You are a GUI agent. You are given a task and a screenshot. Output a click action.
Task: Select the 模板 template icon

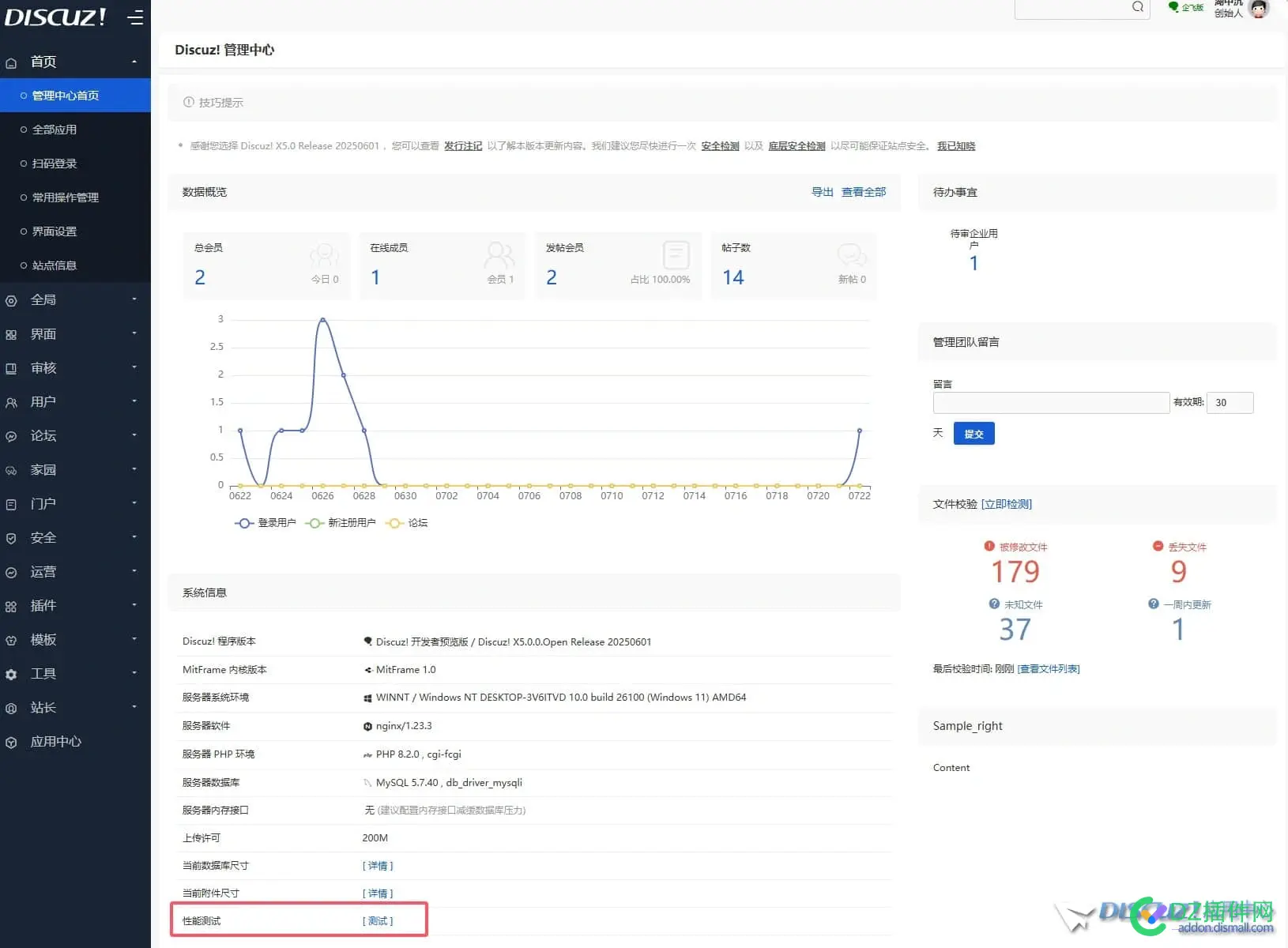10,639
